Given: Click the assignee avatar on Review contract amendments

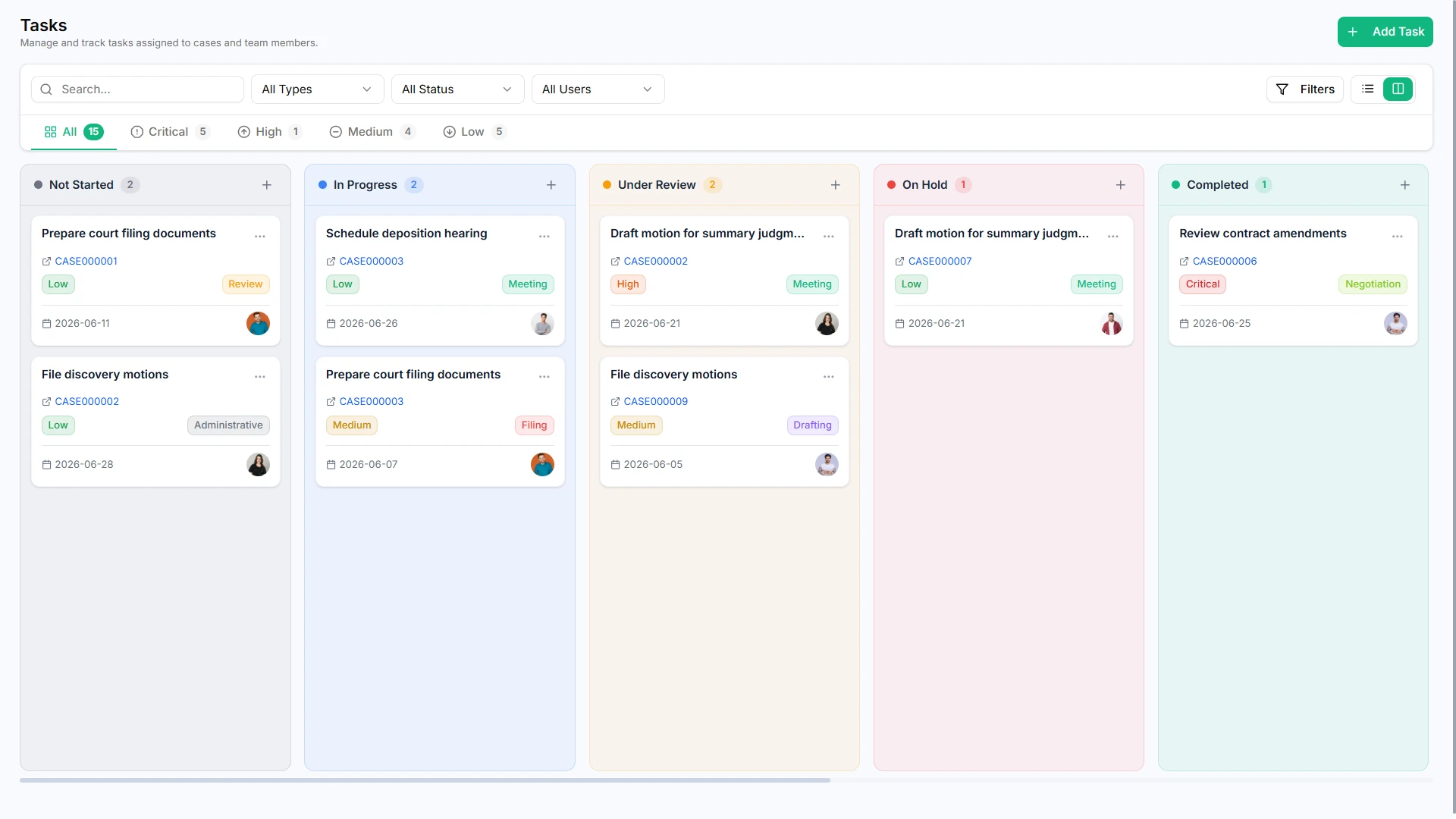Looking at the screenshot, I should click(1395, 324).
